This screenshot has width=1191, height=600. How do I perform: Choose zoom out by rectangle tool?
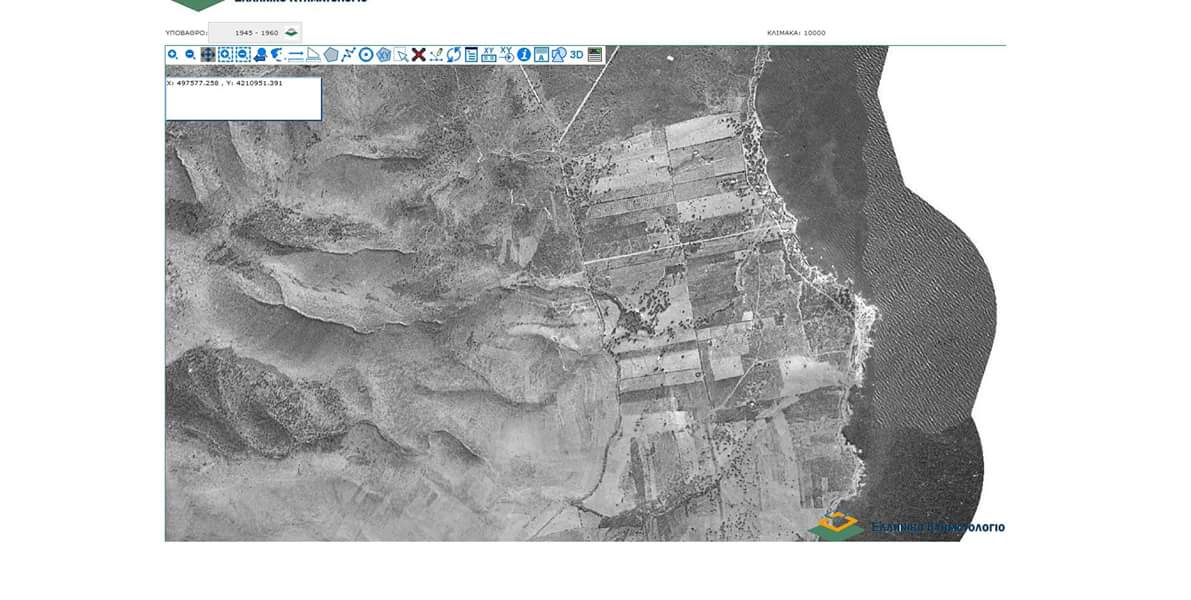243,55
